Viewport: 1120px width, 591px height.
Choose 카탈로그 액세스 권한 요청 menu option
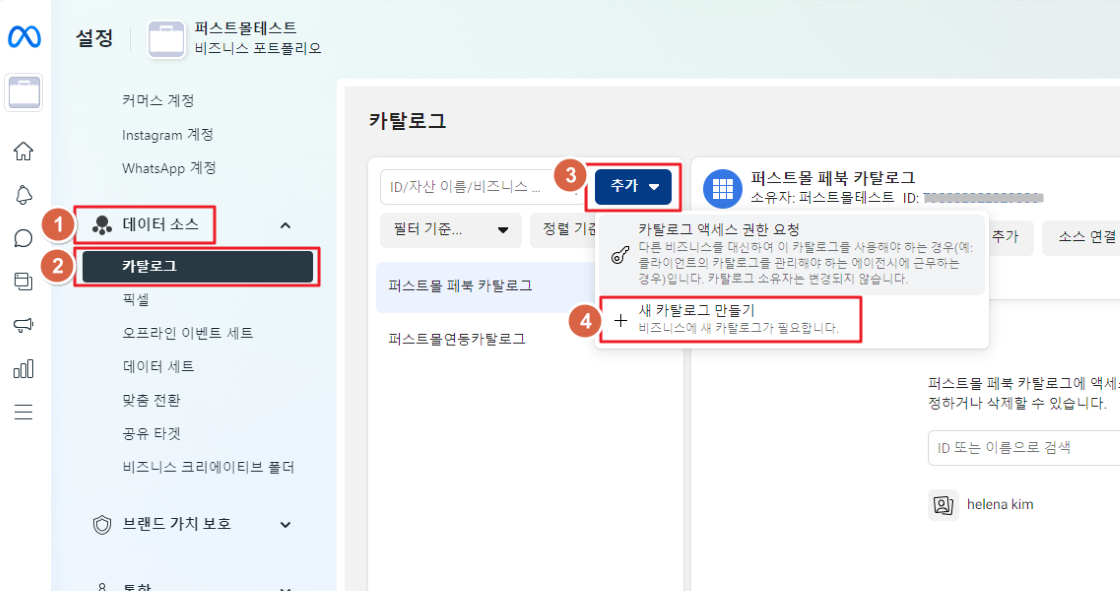[x=791, y=254]
